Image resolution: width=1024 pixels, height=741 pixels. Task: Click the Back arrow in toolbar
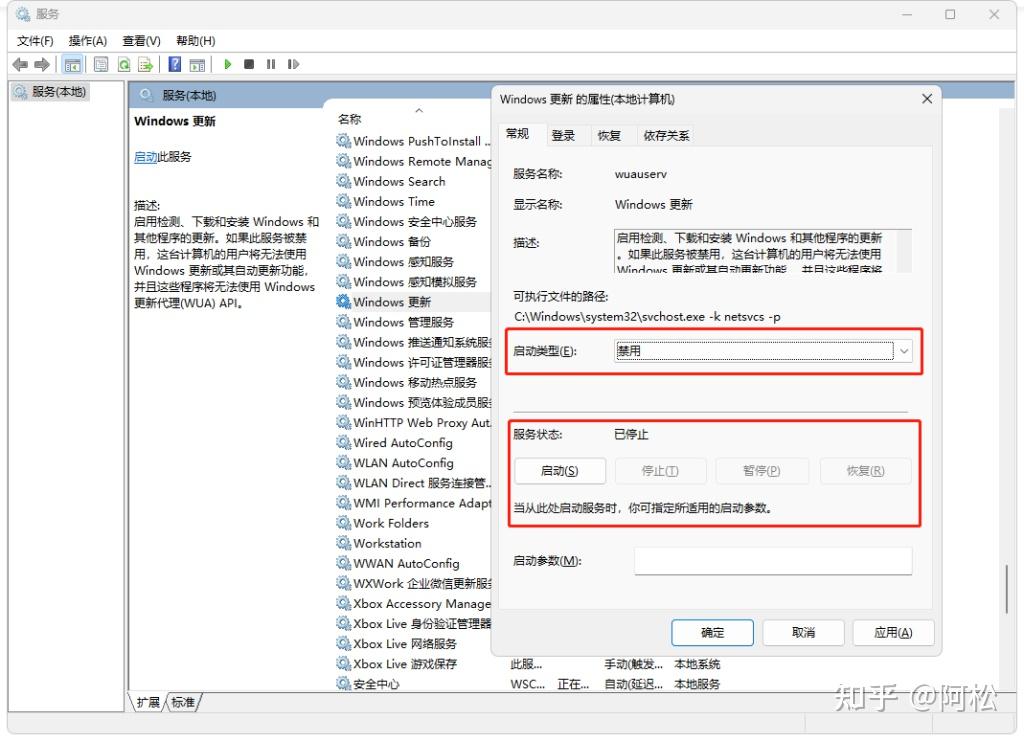click(x=20, y=64)
